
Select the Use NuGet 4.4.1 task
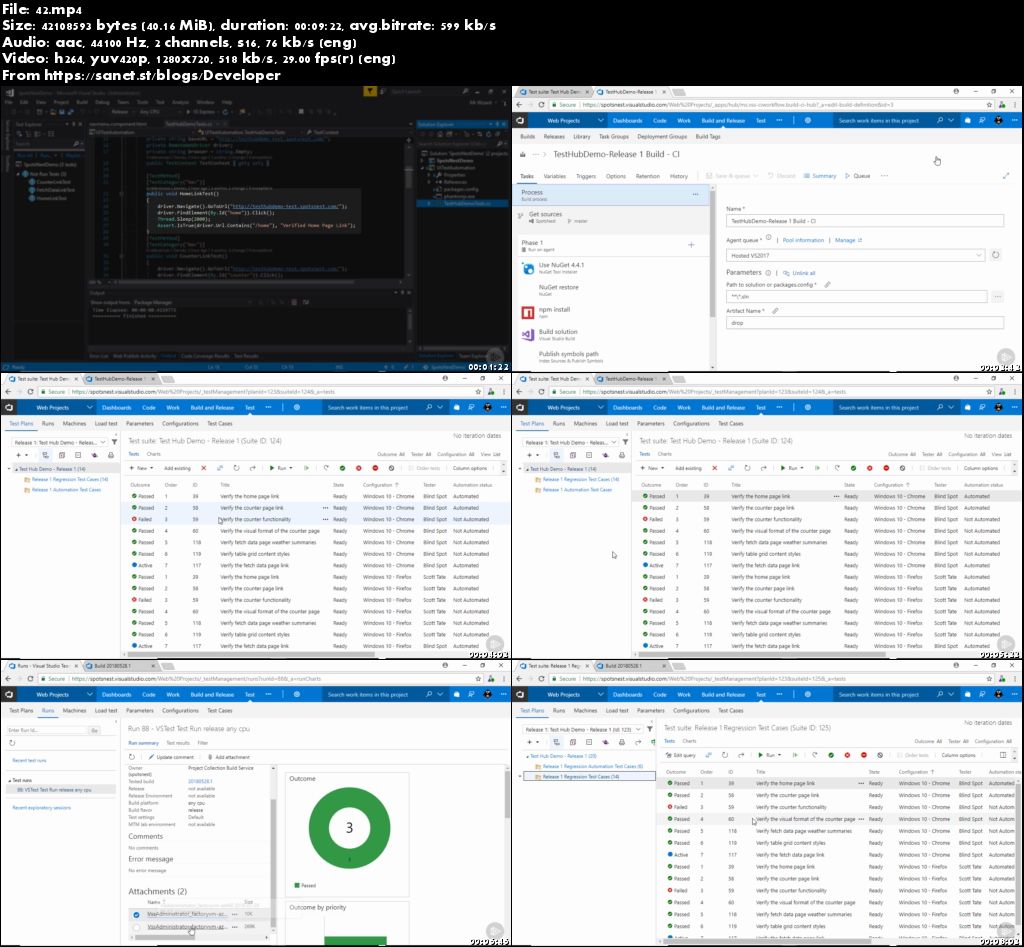(x=615, y=267)
